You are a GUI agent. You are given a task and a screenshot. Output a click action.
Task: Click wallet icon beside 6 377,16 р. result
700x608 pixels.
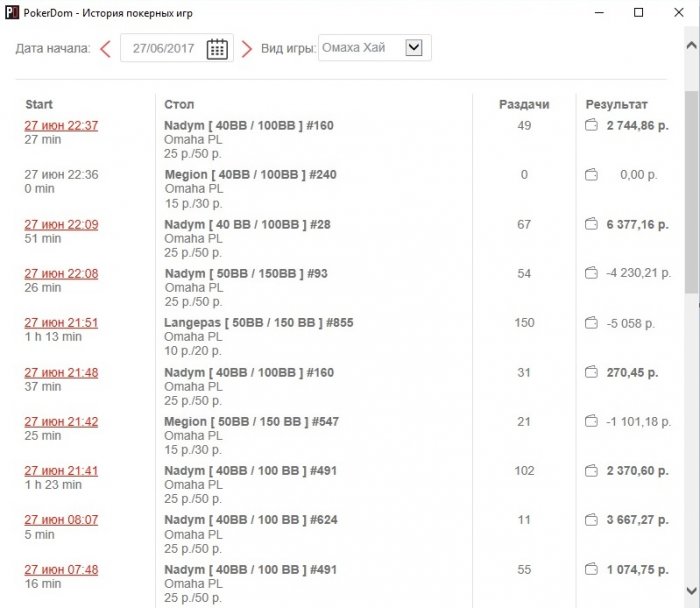point(591,224)
